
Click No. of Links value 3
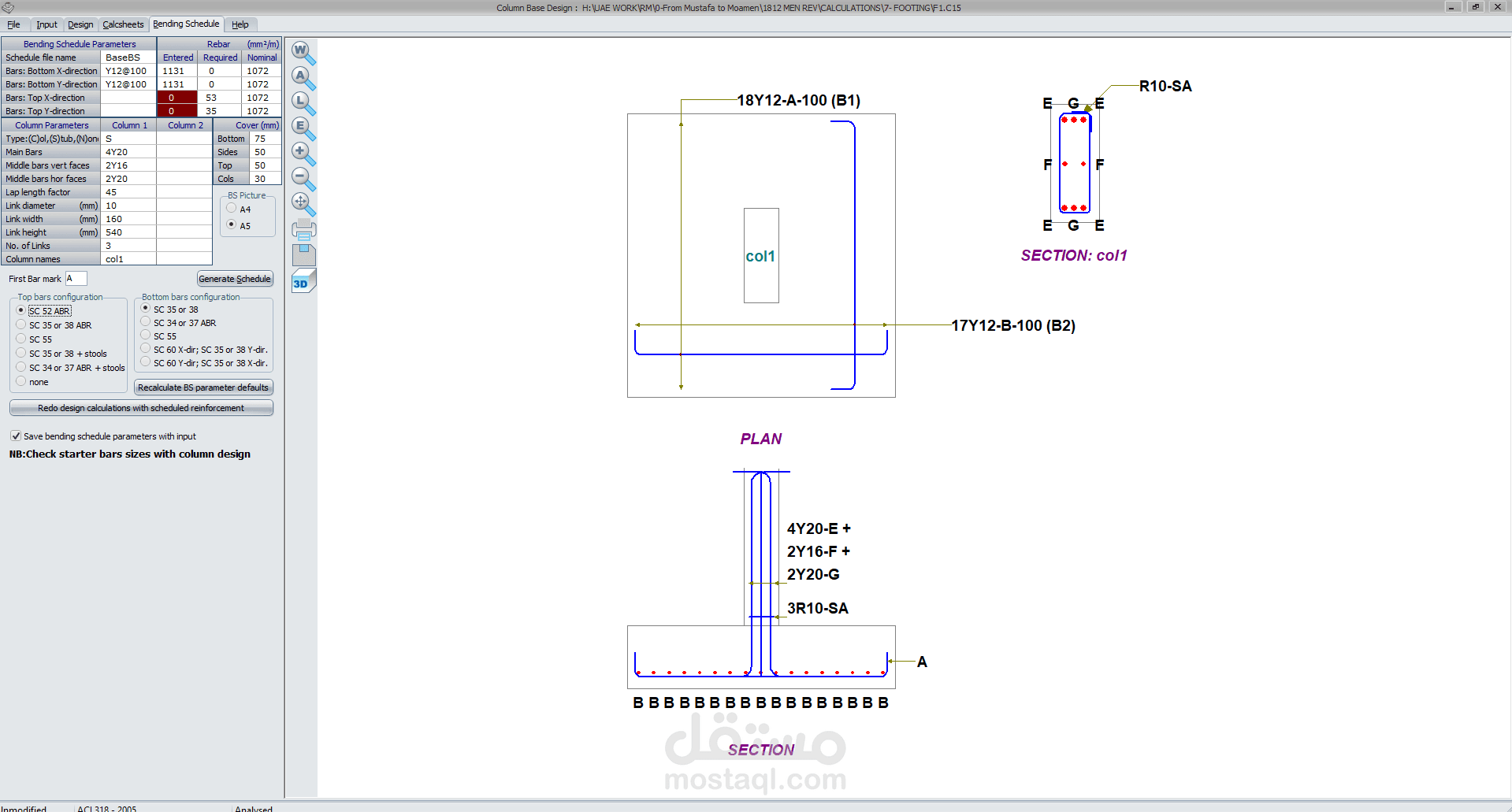[x=128, y=246]
